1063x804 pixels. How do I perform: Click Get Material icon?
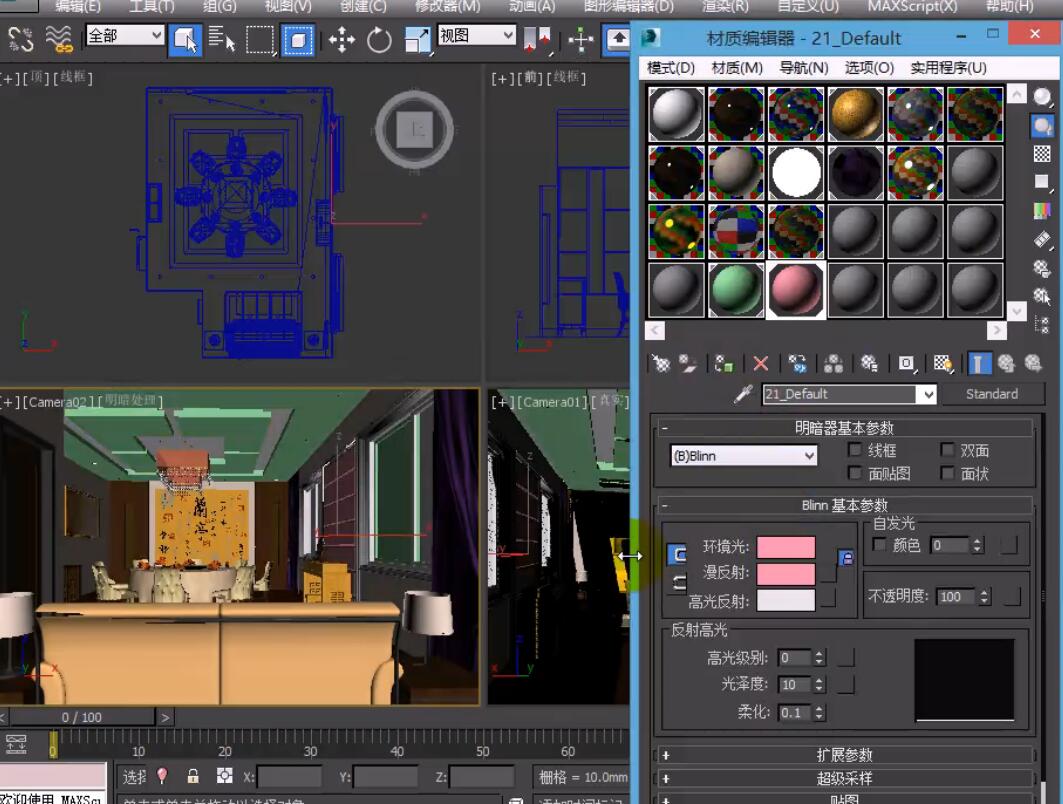(x=660, y=364)
